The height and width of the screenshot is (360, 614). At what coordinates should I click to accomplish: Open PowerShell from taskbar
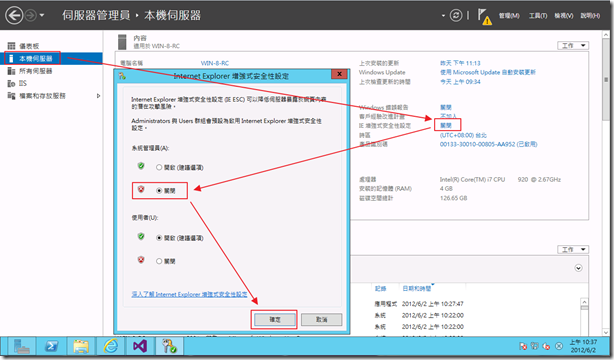coord(52,347)
